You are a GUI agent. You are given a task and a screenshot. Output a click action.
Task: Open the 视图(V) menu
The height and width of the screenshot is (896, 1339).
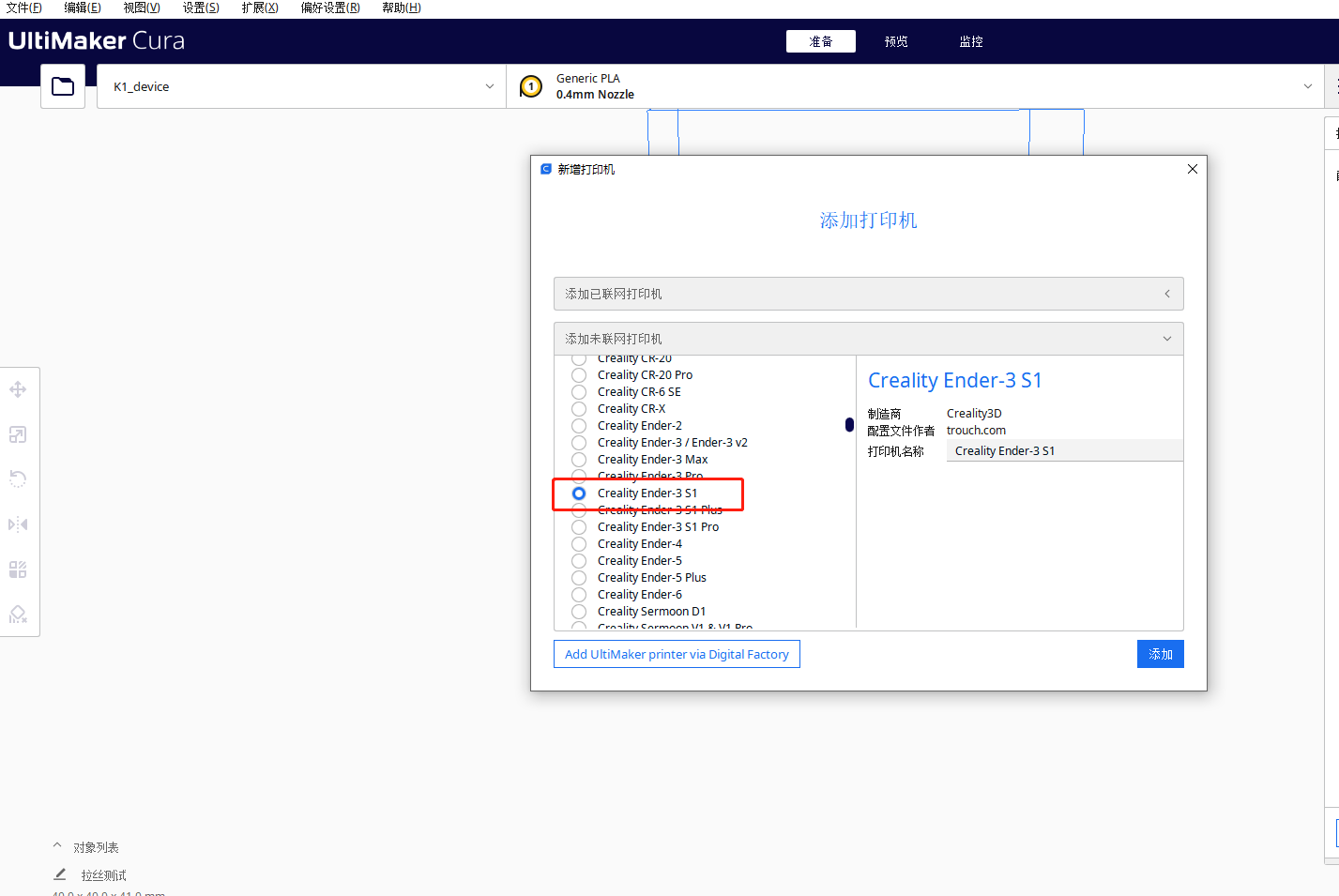tap(142, 8)
